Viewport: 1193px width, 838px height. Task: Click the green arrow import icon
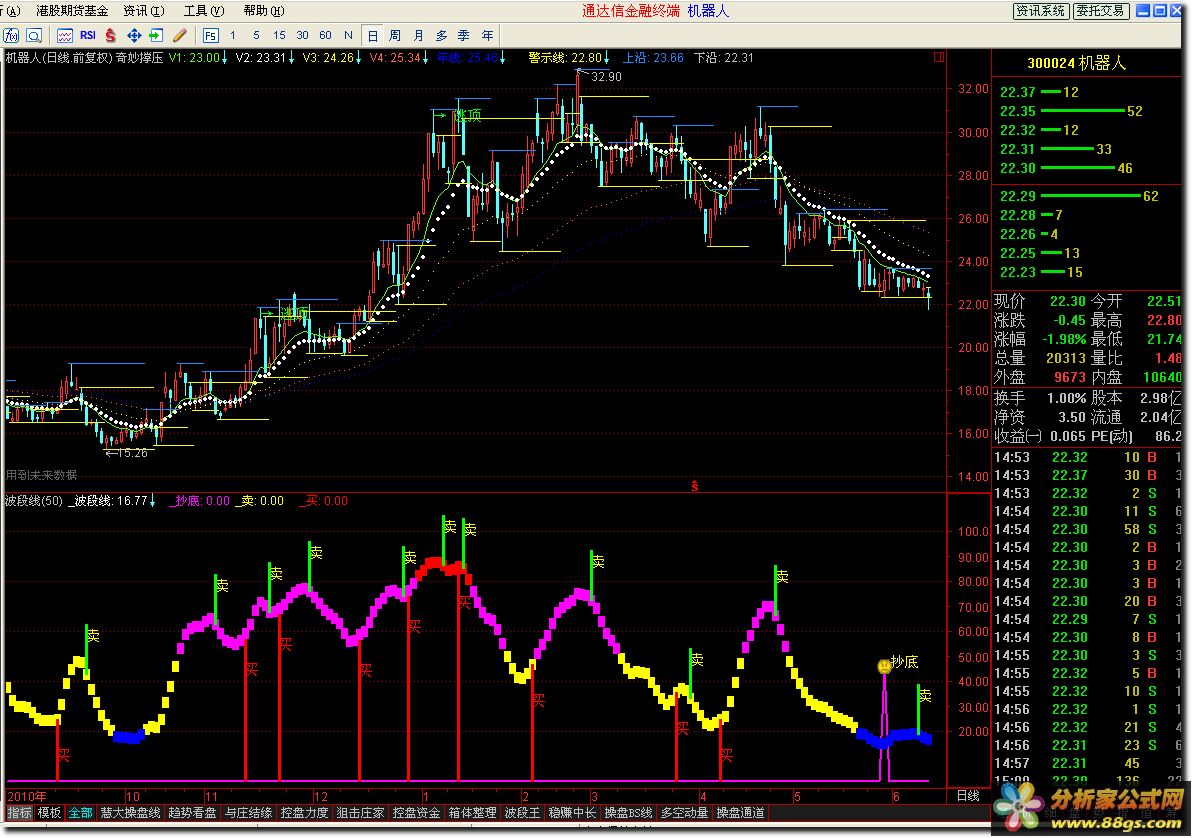(x=156, y=36)
